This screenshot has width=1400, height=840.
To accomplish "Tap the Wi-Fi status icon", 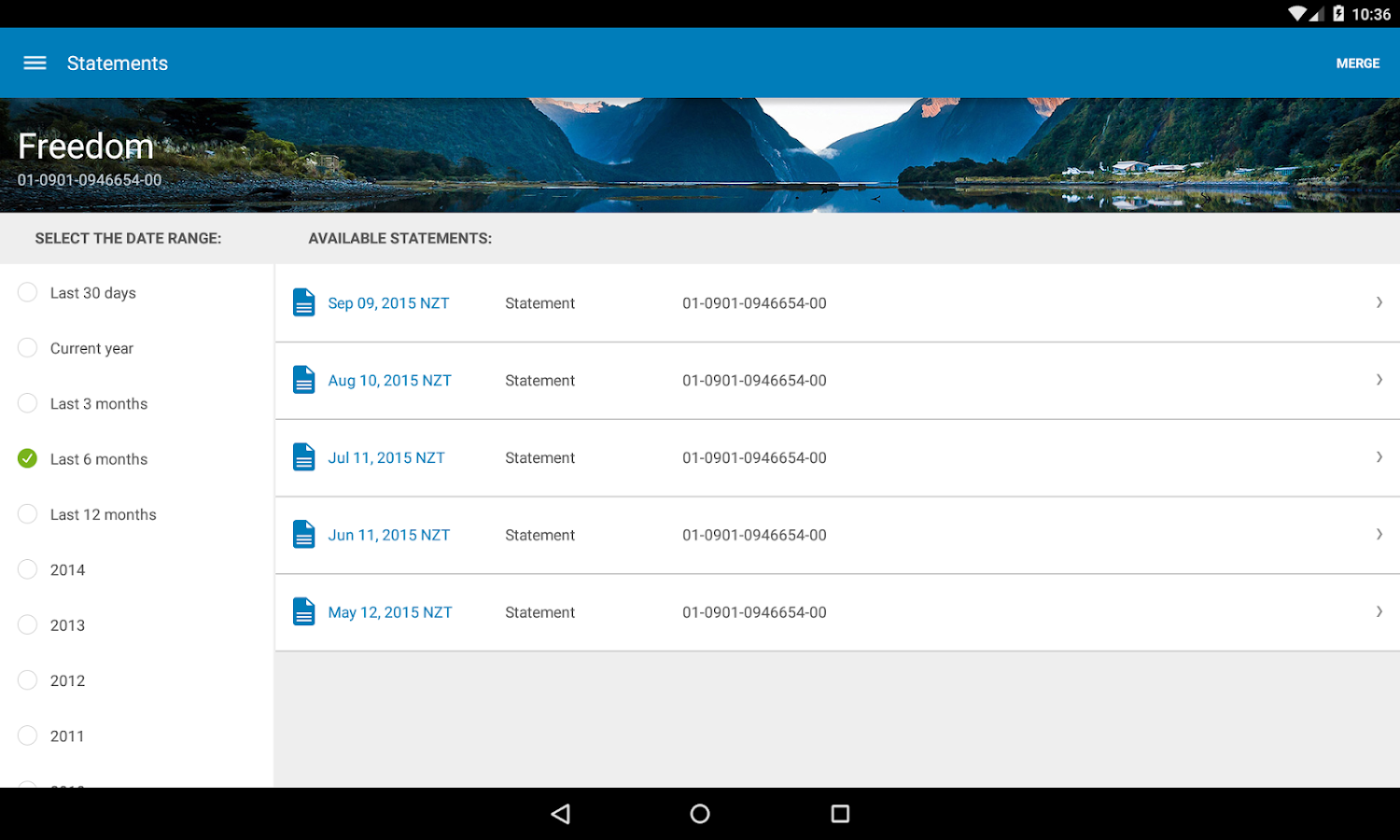I will [x=1297, y=13].
